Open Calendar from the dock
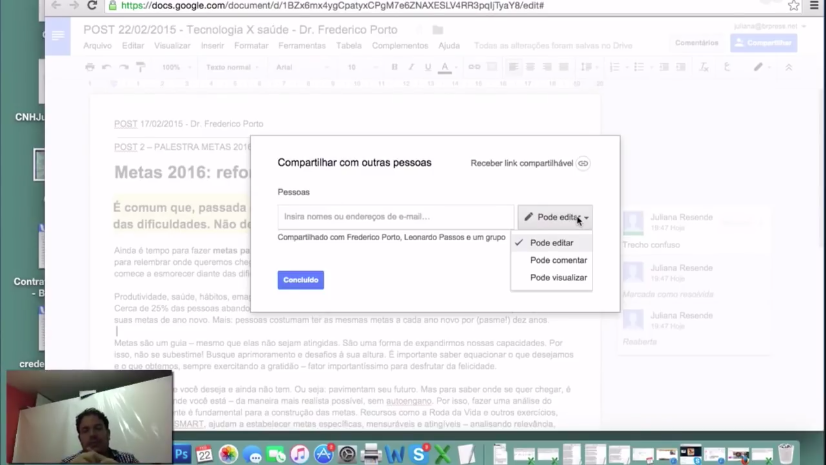 pos(204,454)
